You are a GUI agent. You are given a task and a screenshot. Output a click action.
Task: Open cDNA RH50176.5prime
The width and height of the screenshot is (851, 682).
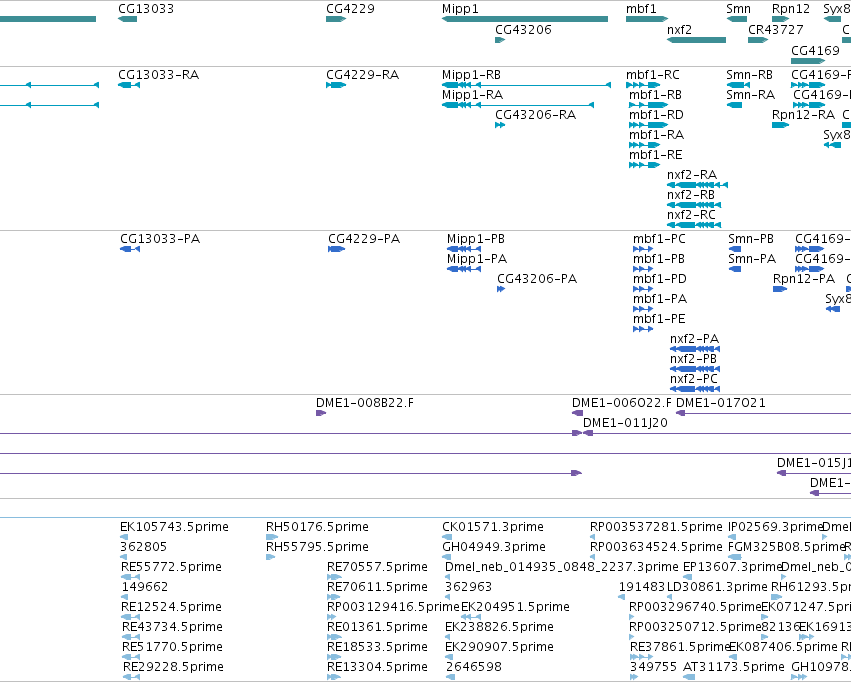tap(317, 527)
